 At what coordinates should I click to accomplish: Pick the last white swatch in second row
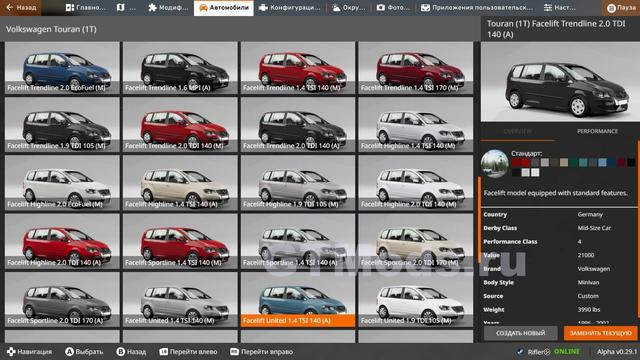pyautogui.click(x=535, y=172)
